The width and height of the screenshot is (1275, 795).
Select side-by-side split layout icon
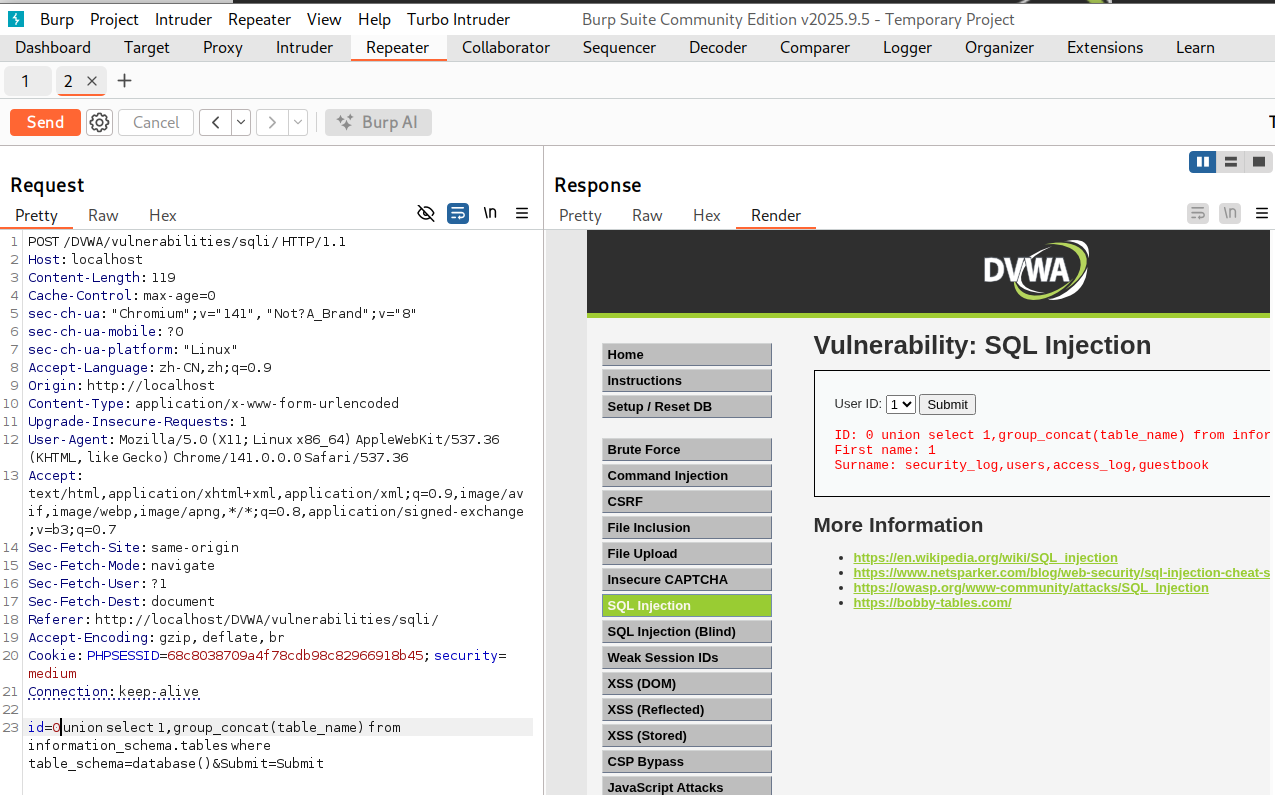point(1202,162)
